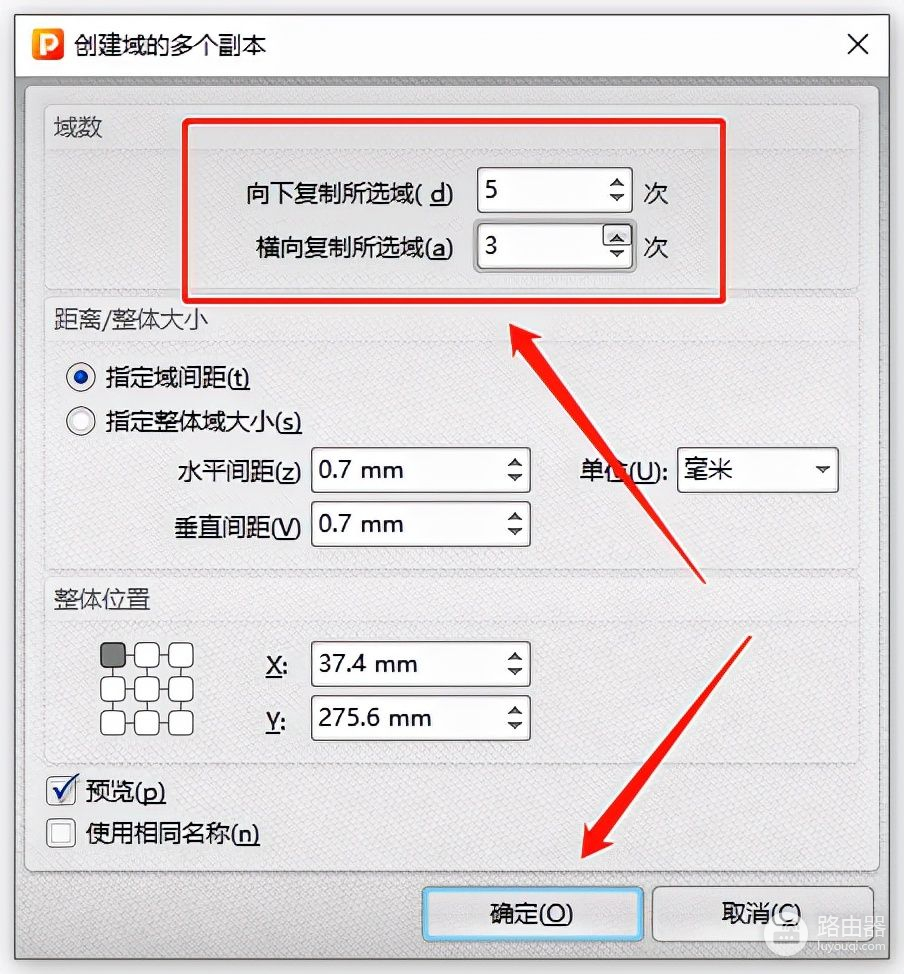Click the orange P app icon in title bar
Screen dimensions: 904x974
coord(48,45)
